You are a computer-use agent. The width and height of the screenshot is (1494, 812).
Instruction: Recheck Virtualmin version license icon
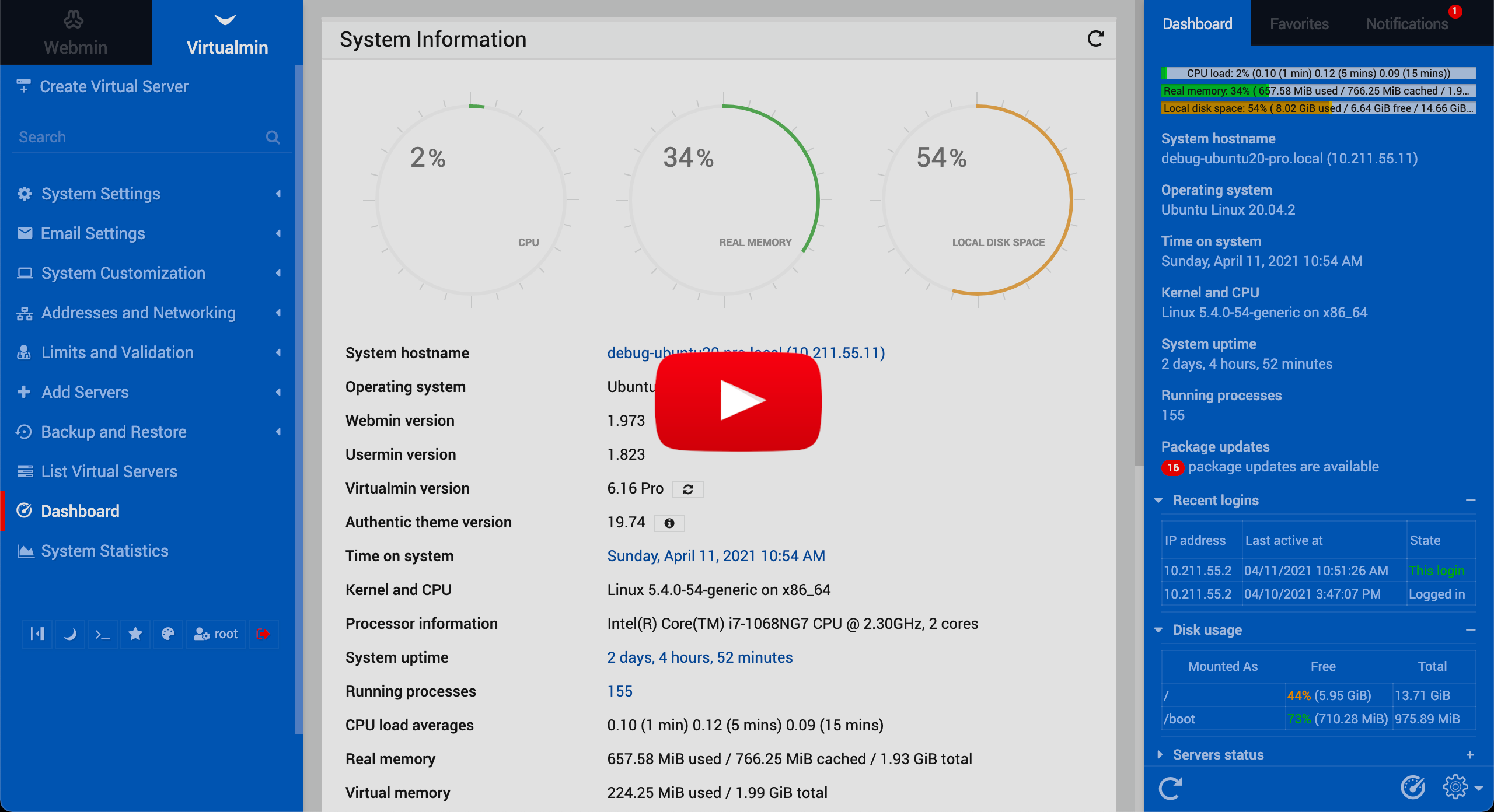[688, 489]
